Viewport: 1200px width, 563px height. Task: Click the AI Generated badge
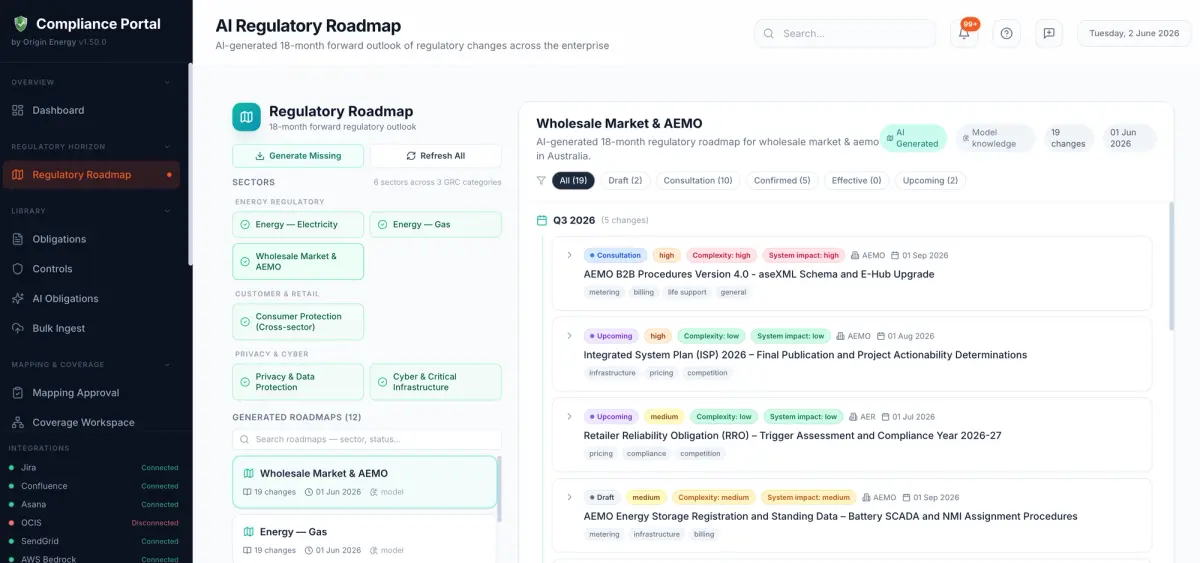click(913, 138)
